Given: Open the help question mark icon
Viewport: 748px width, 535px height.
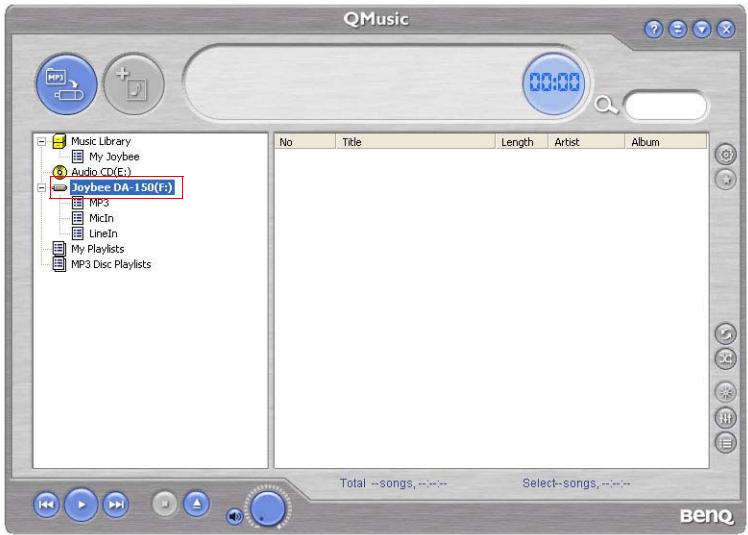Looking at the screenshot, I should [654, 29].
